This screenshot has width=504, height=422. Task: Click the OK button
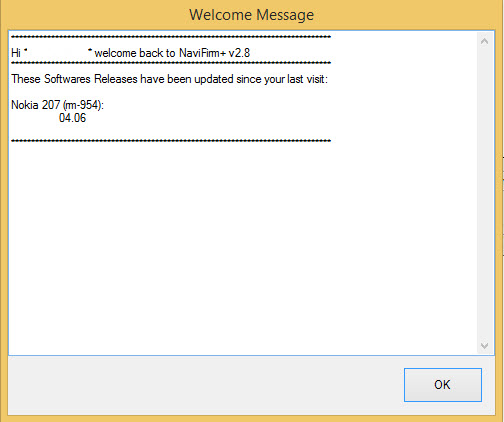coord(443,385)
